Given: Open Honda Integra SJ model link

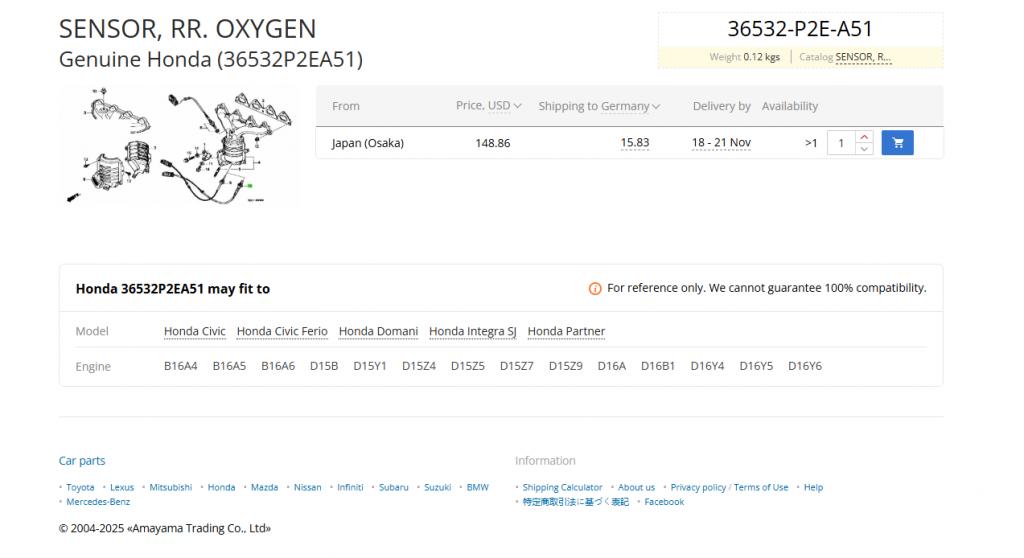Looking at the screenshot, I should [x=472, y=332].
